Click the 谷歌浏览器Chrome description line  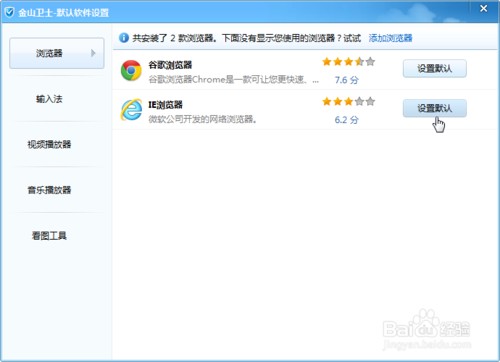(234, 80)
